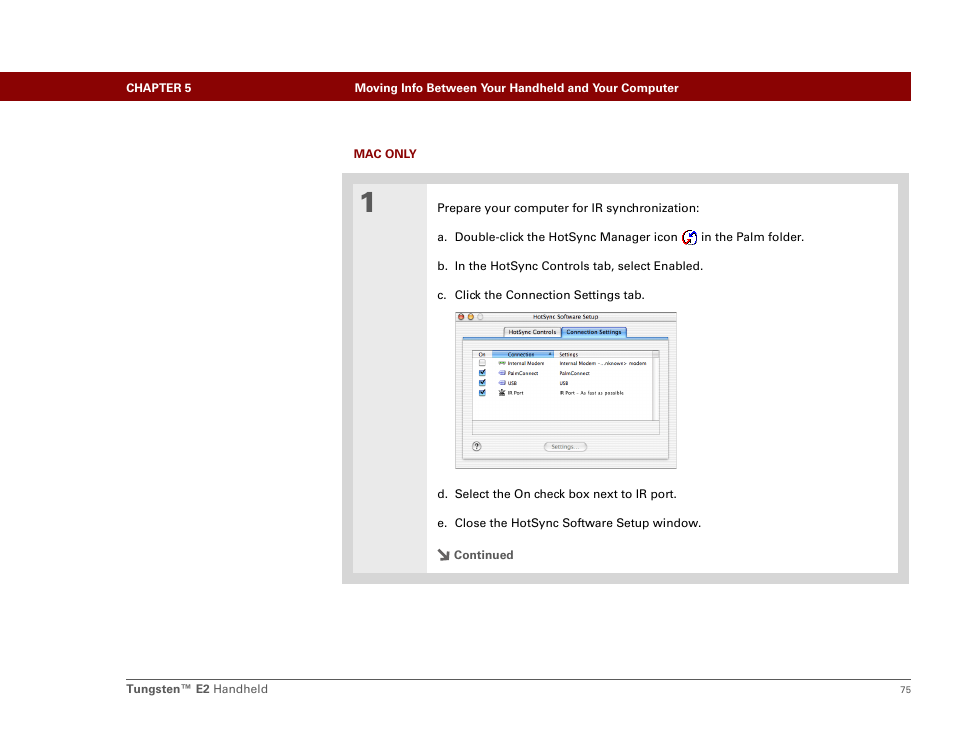The image size is (954, 738).
Task: Uncheck the USB On checkbox
Action: 482,383
